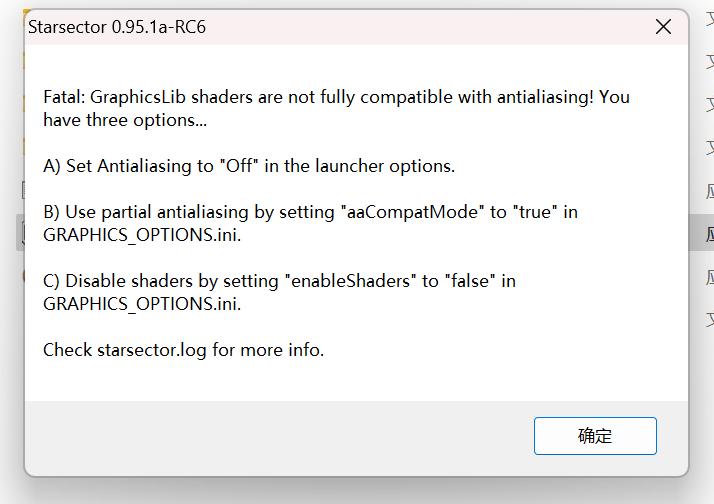Select the highlighted row behind the dialog
Image resolution: width=714 pixels, height=504 pixels.
(x=702, y=233)
